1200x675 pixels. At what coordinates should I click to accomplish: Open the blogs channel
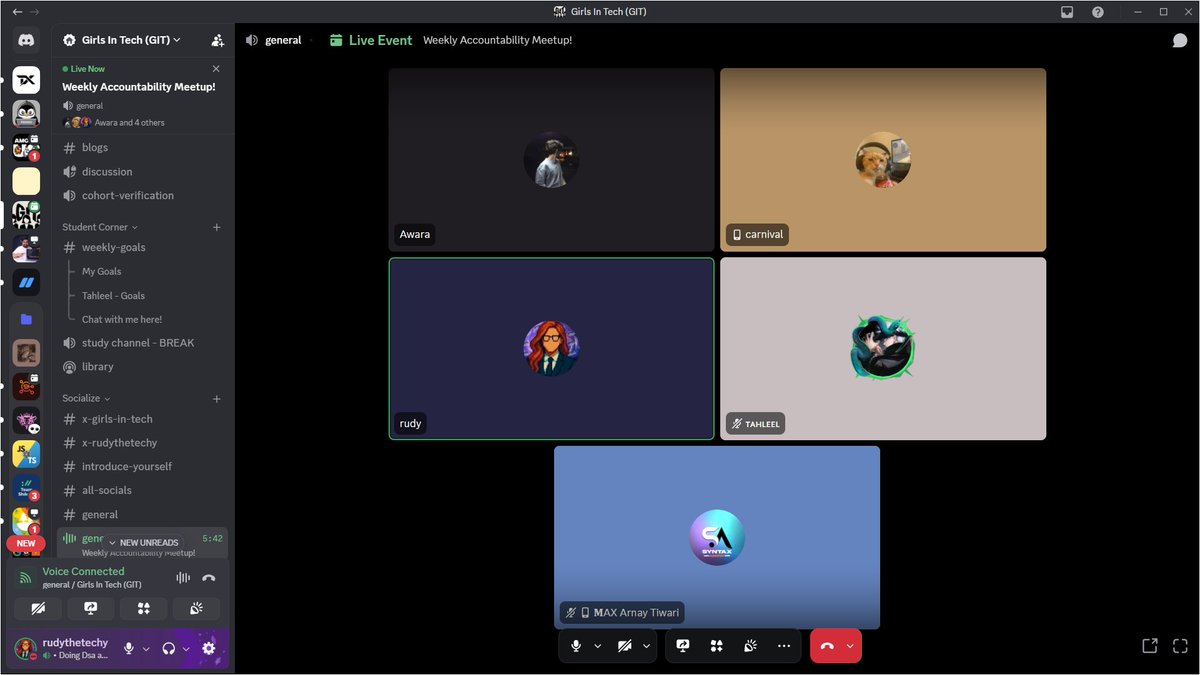143,147
